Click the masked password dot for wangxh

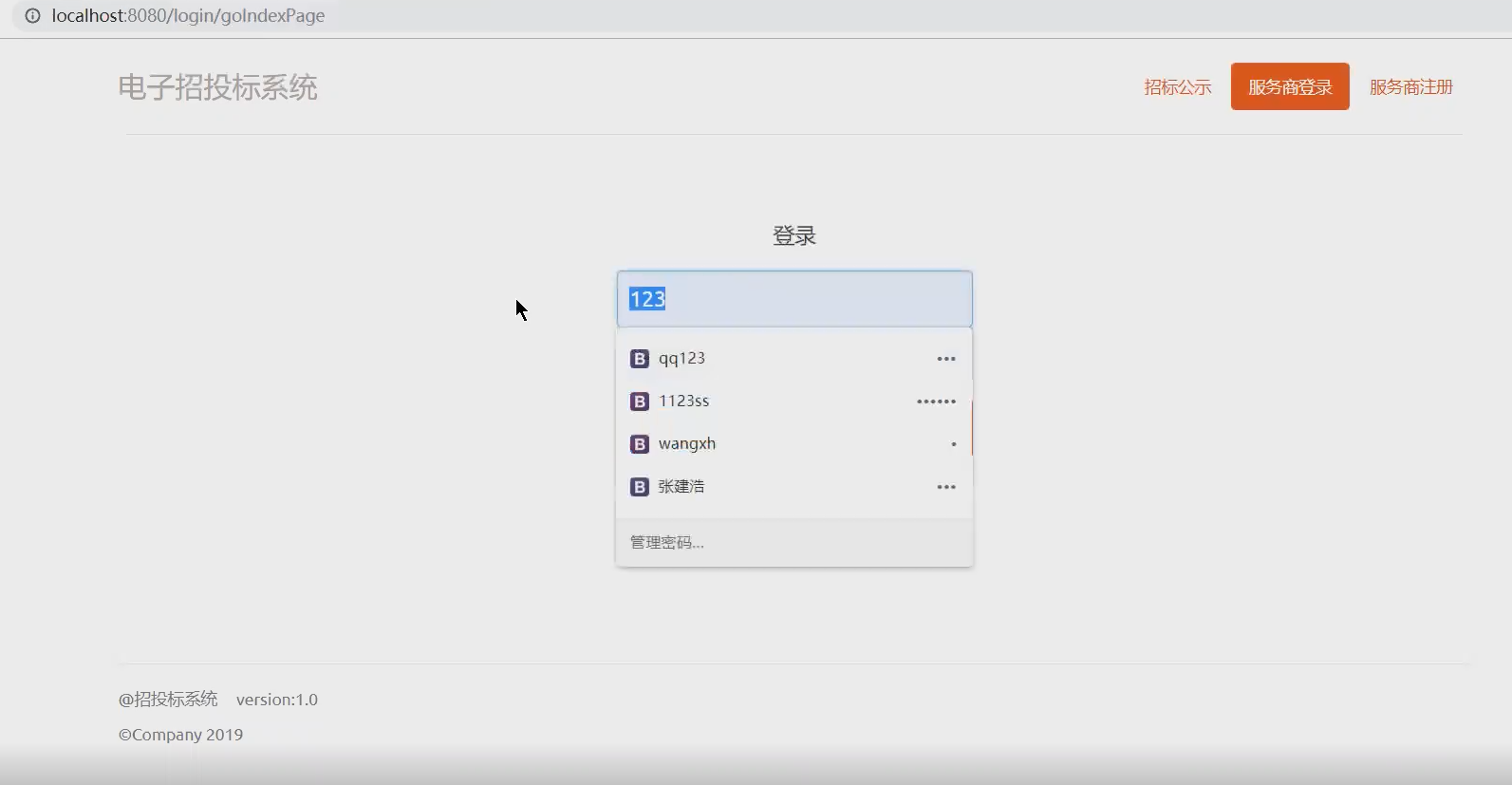(954, 444)
